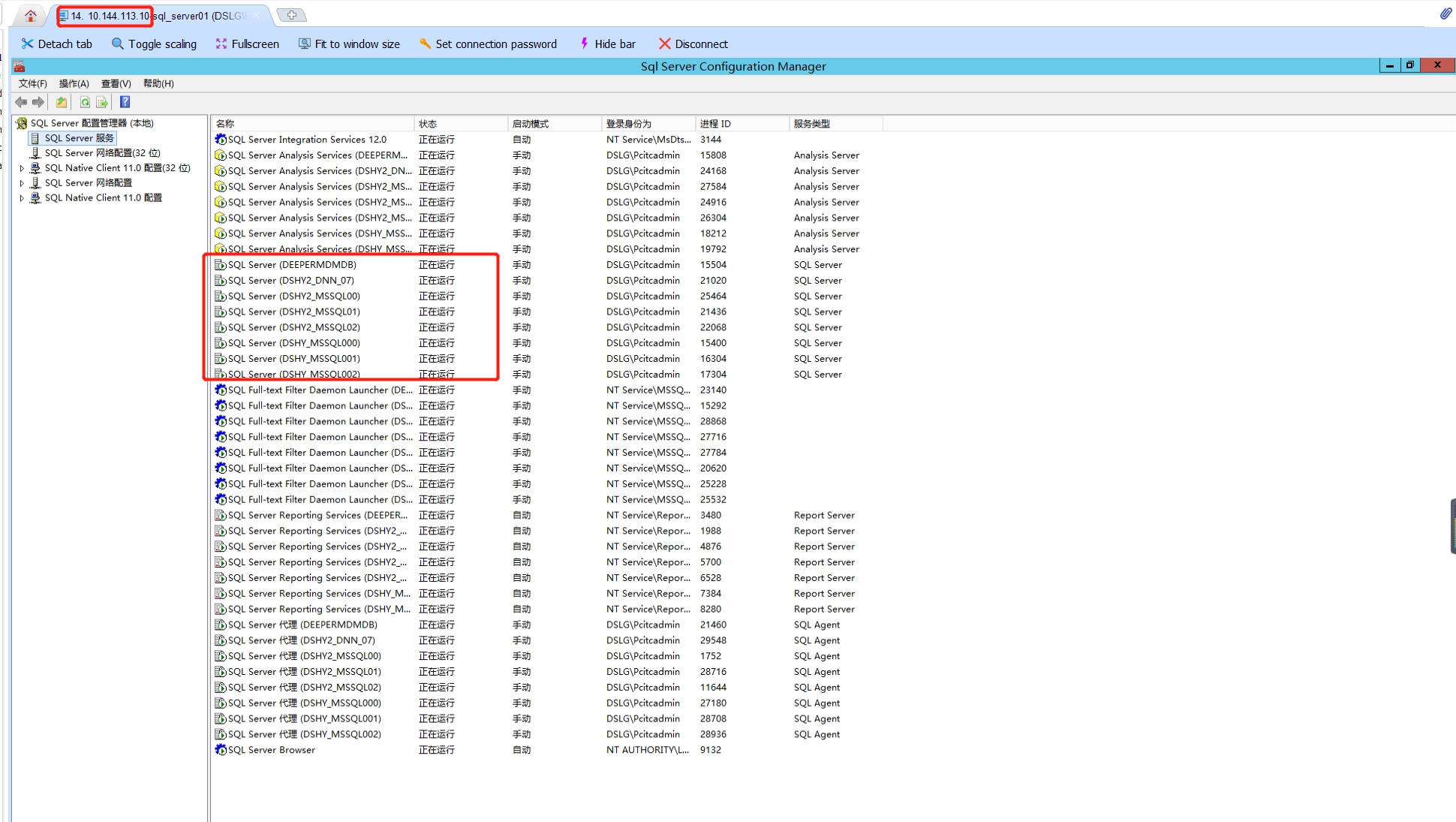Click the SQL Native Client 11.0 配置(32 位) icon
This screenshot has width=1456, height=822.
coord(35,168)
